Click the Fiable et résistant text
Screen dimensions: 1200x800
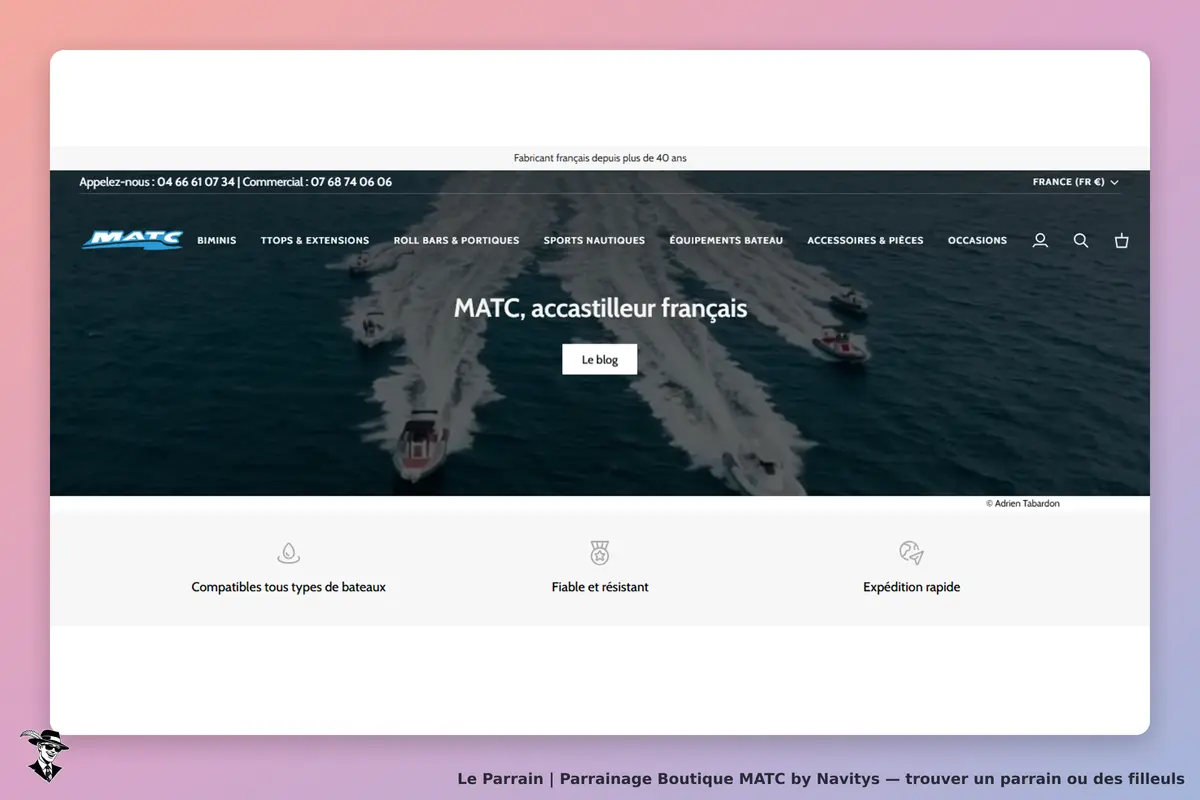[600, 587]
